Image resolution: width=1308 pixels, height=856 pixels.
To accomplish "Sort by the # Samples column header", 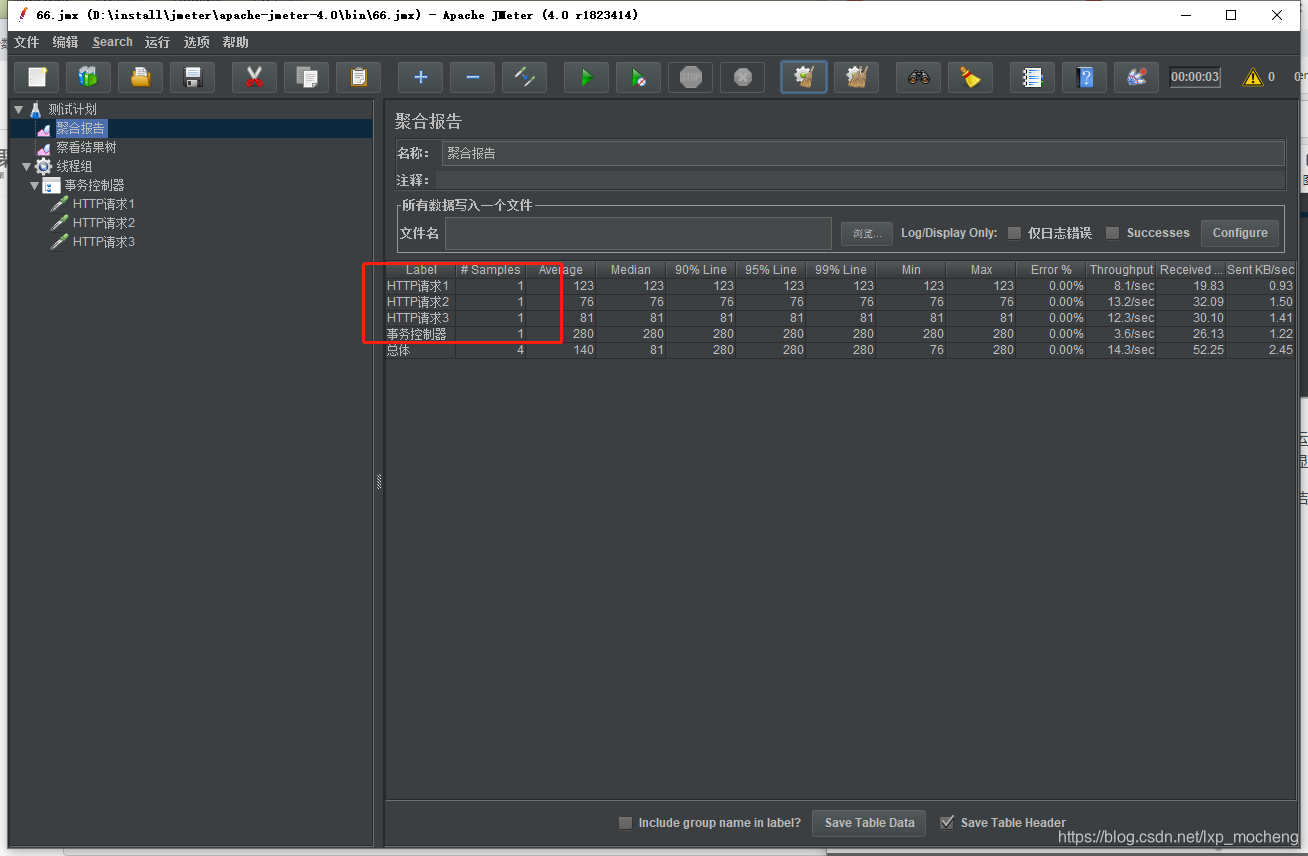I will point(491,270).
